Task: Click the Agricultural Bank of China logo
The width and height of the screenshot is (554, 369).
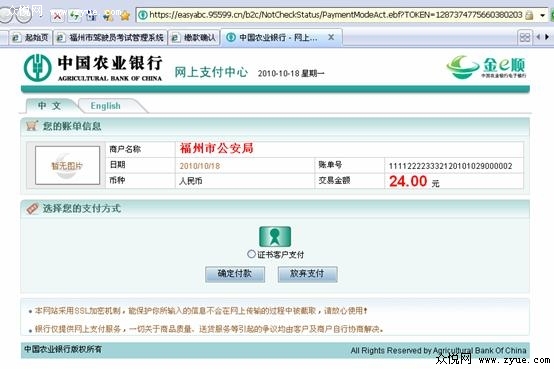Action: point(93,68)
